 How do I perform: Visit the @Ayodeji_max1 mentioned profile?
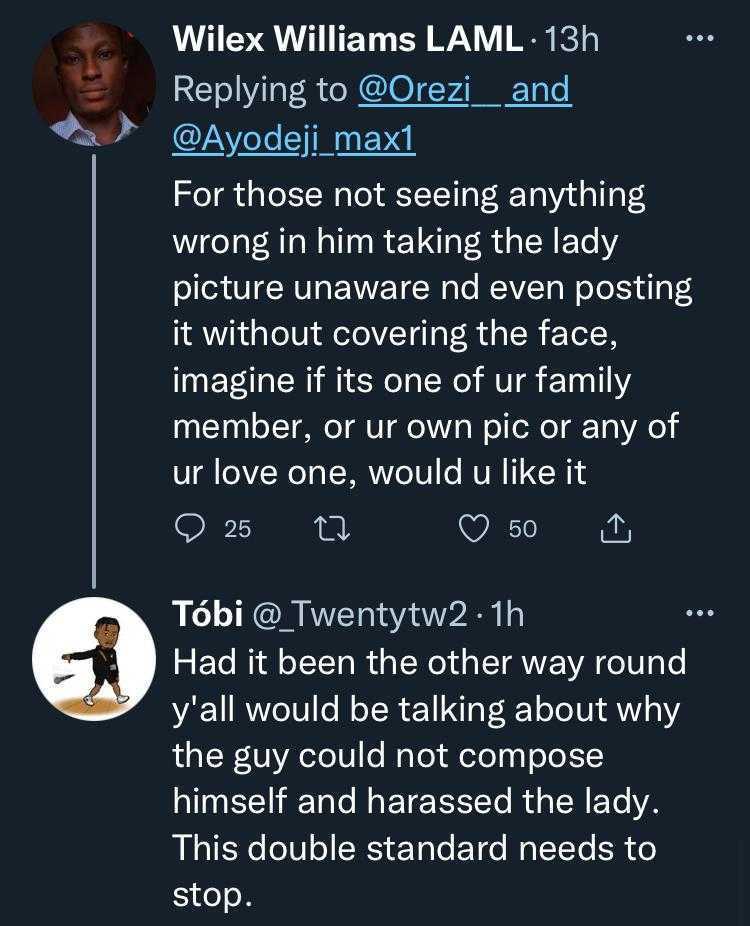click(294, 140)
